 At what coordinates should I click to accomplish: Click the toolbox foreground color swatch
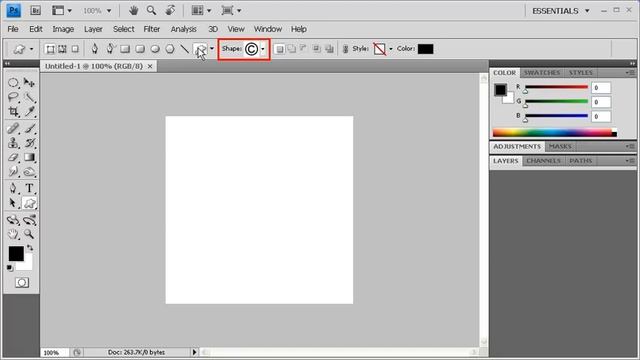point(16,253)
